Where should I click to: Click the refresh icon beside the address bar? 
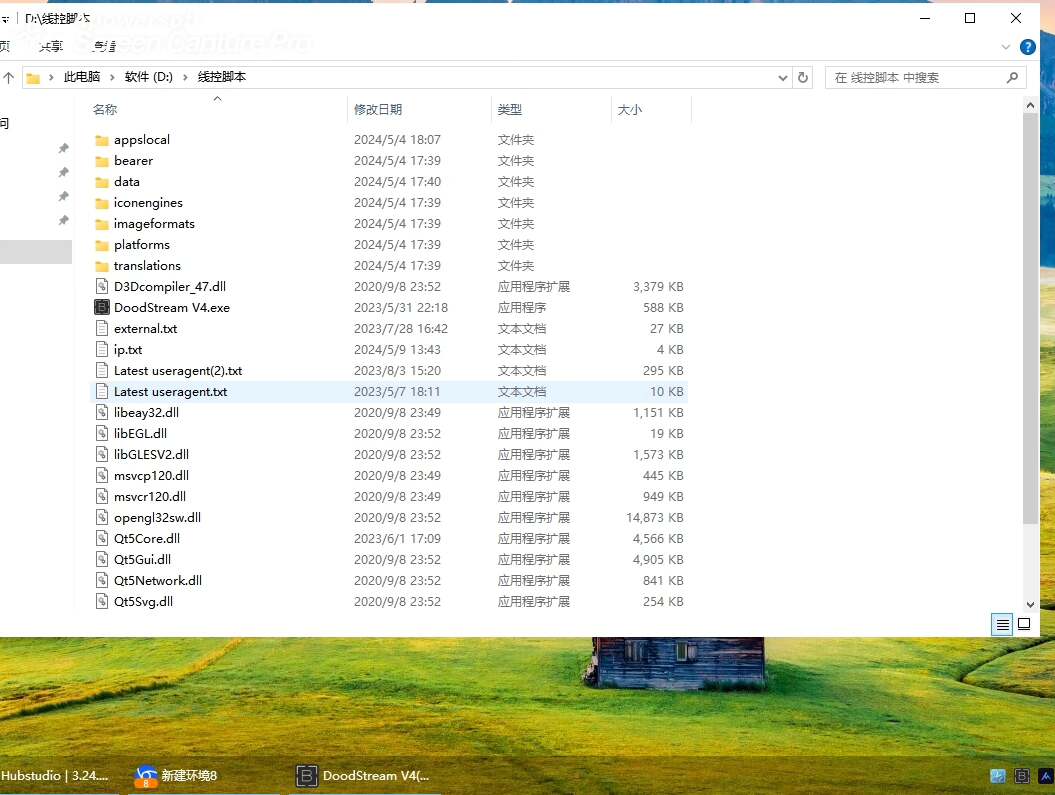point(802,77)
